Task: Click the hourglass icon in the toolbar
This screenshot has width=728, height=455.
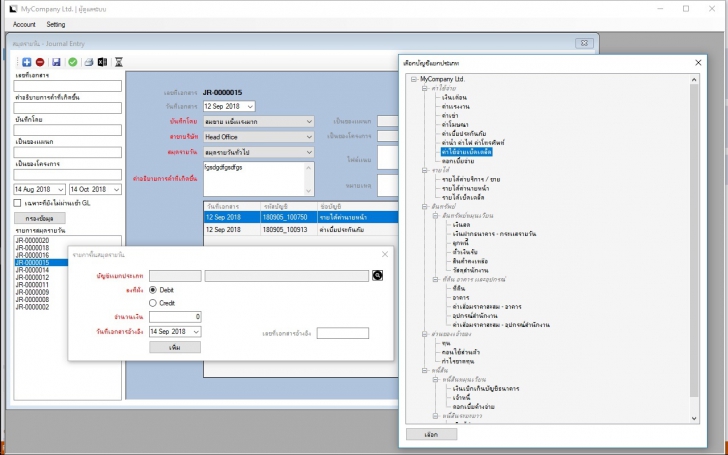Action: coord(118,62)
